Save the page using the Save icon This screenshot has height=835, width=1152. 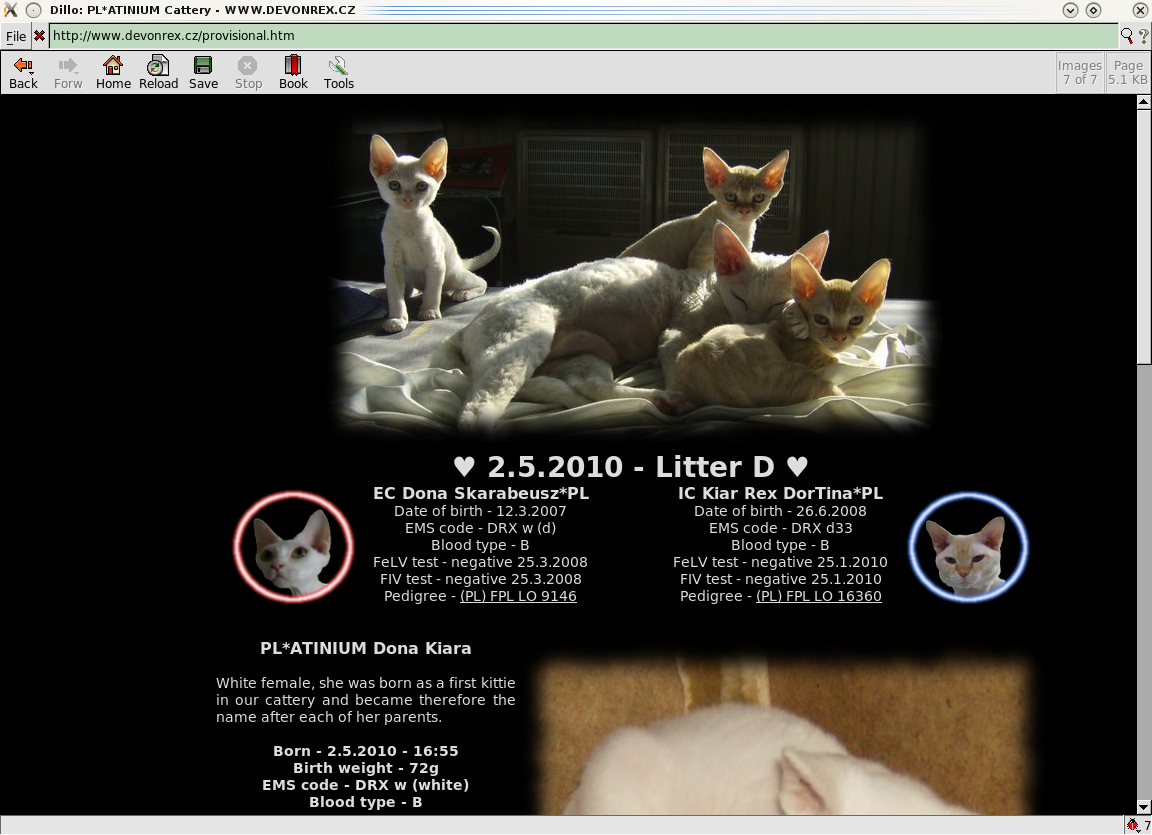click(x=203, y=66)
